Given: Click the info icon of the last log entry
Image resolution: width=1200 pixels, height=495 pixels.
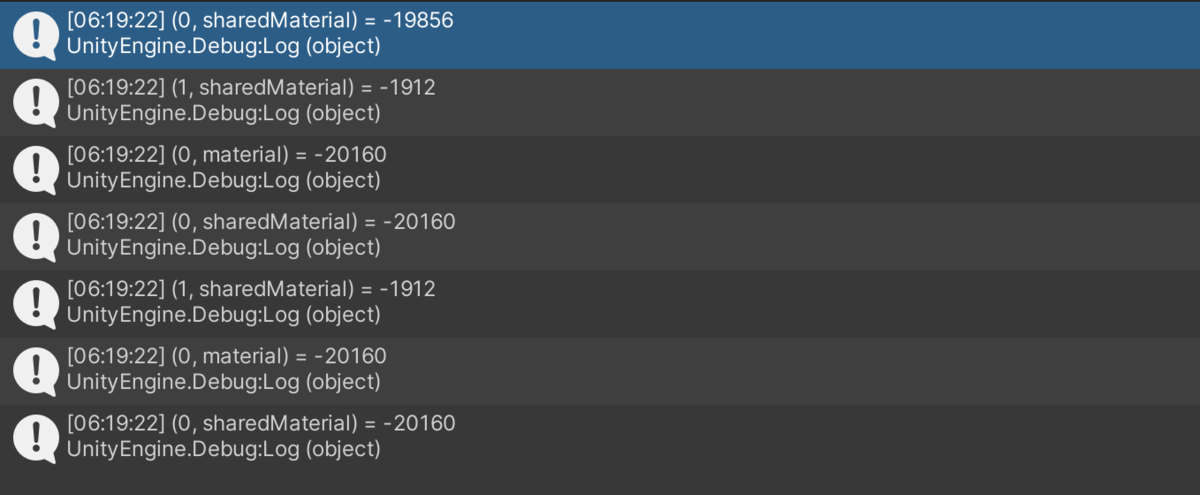Looking at the screenshot, I should pyautogui.click(x=36, y=437).
